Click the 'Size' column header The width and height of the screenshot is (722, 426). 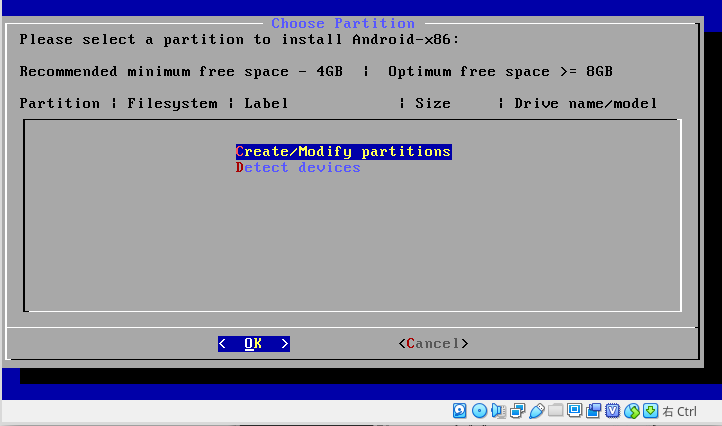click(433, 103)
